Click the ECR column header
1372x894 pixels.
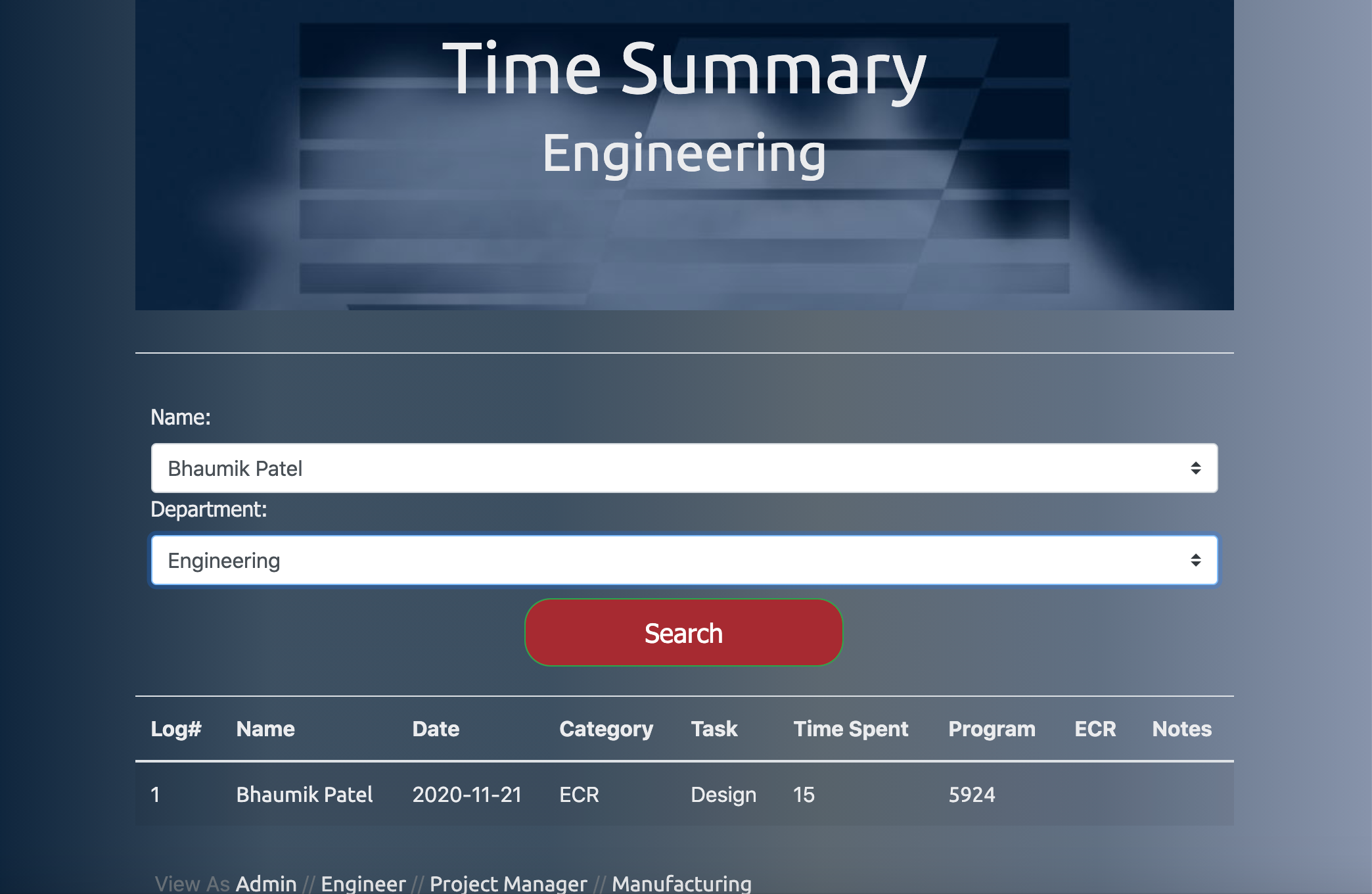pos(1094,729)
